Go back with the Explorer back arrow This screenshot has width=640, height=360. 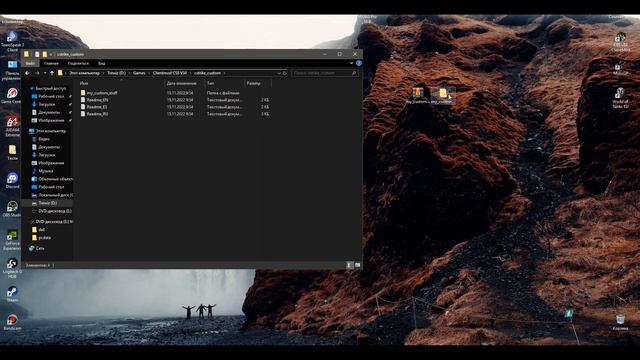tap(27, 73)
